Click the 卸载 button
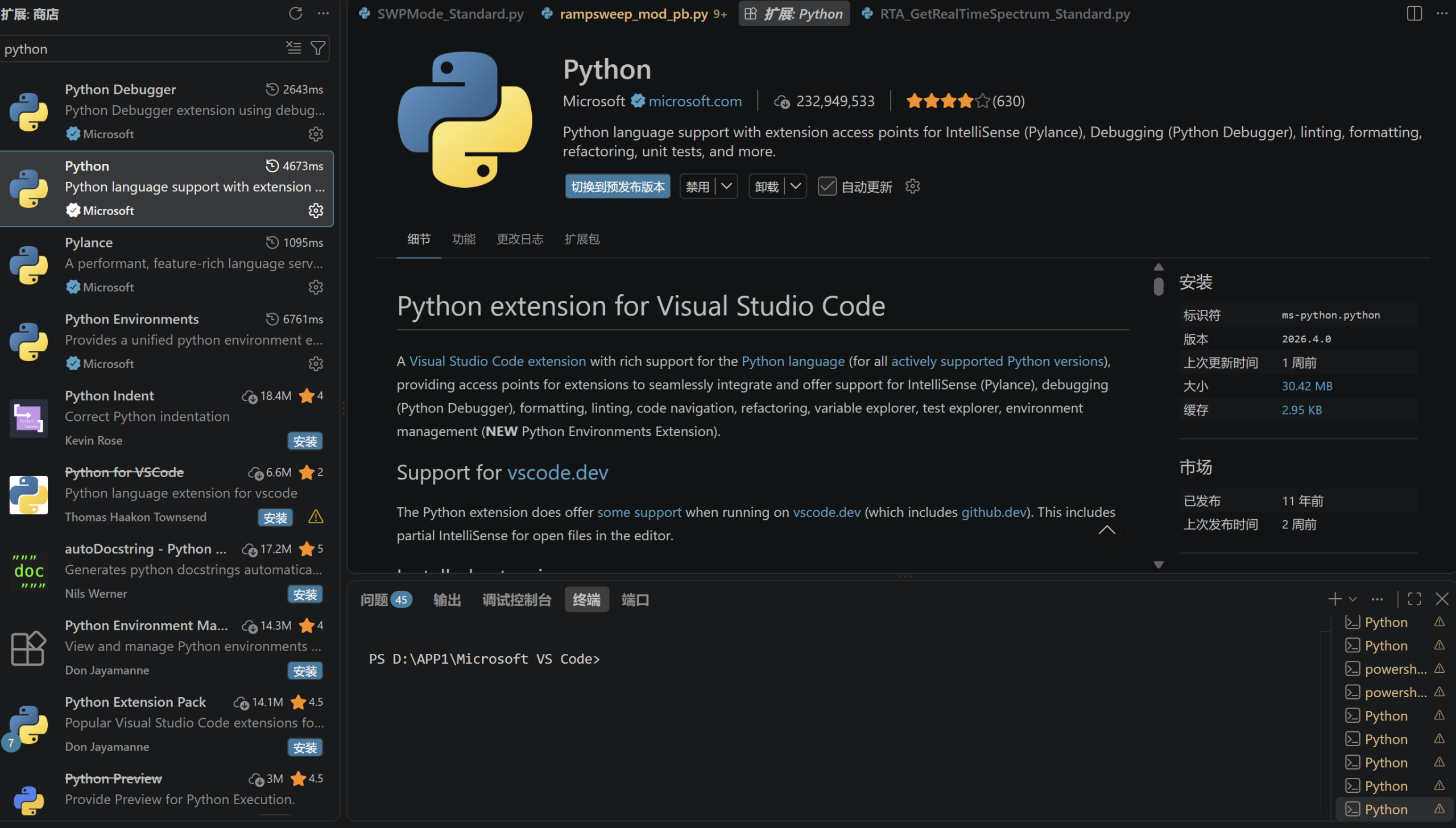The width and height of the screenshot is (1456, 828). (767, 187)
